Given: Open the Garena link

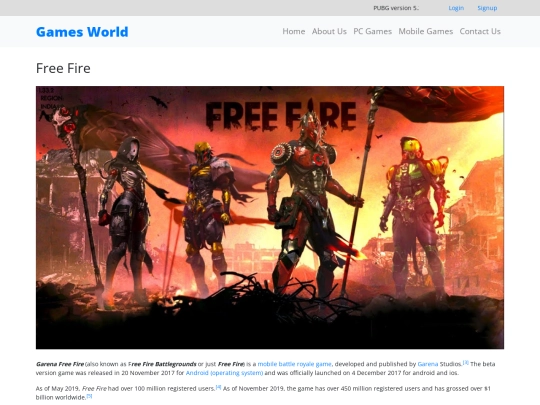Looking at the screenshot, I should 428,364.
